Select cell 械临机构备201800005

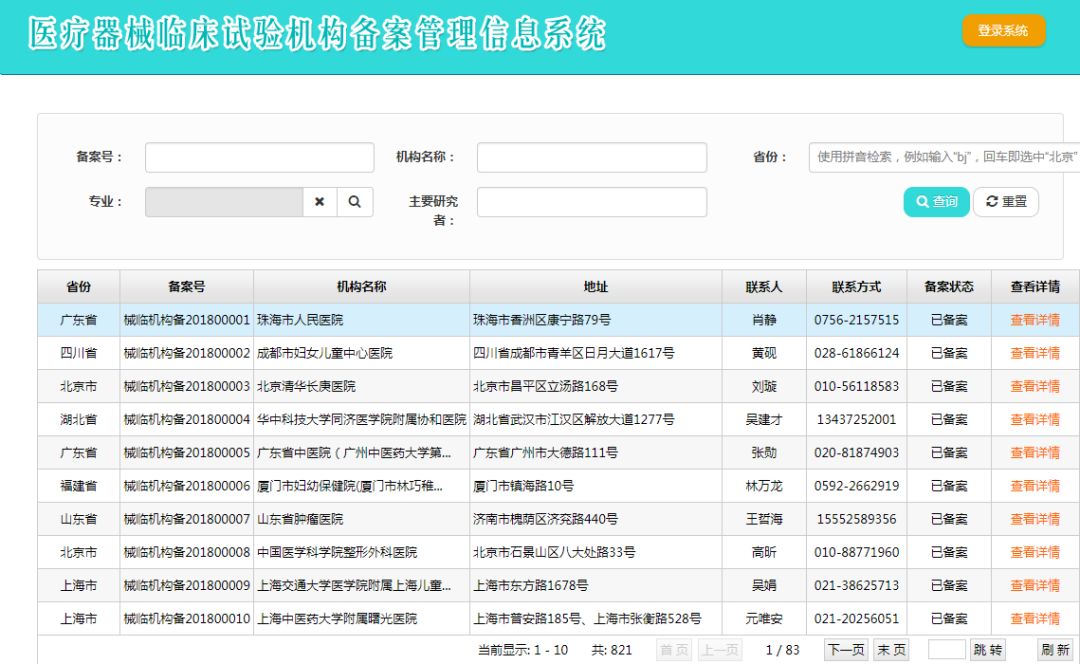coord(187,453)
